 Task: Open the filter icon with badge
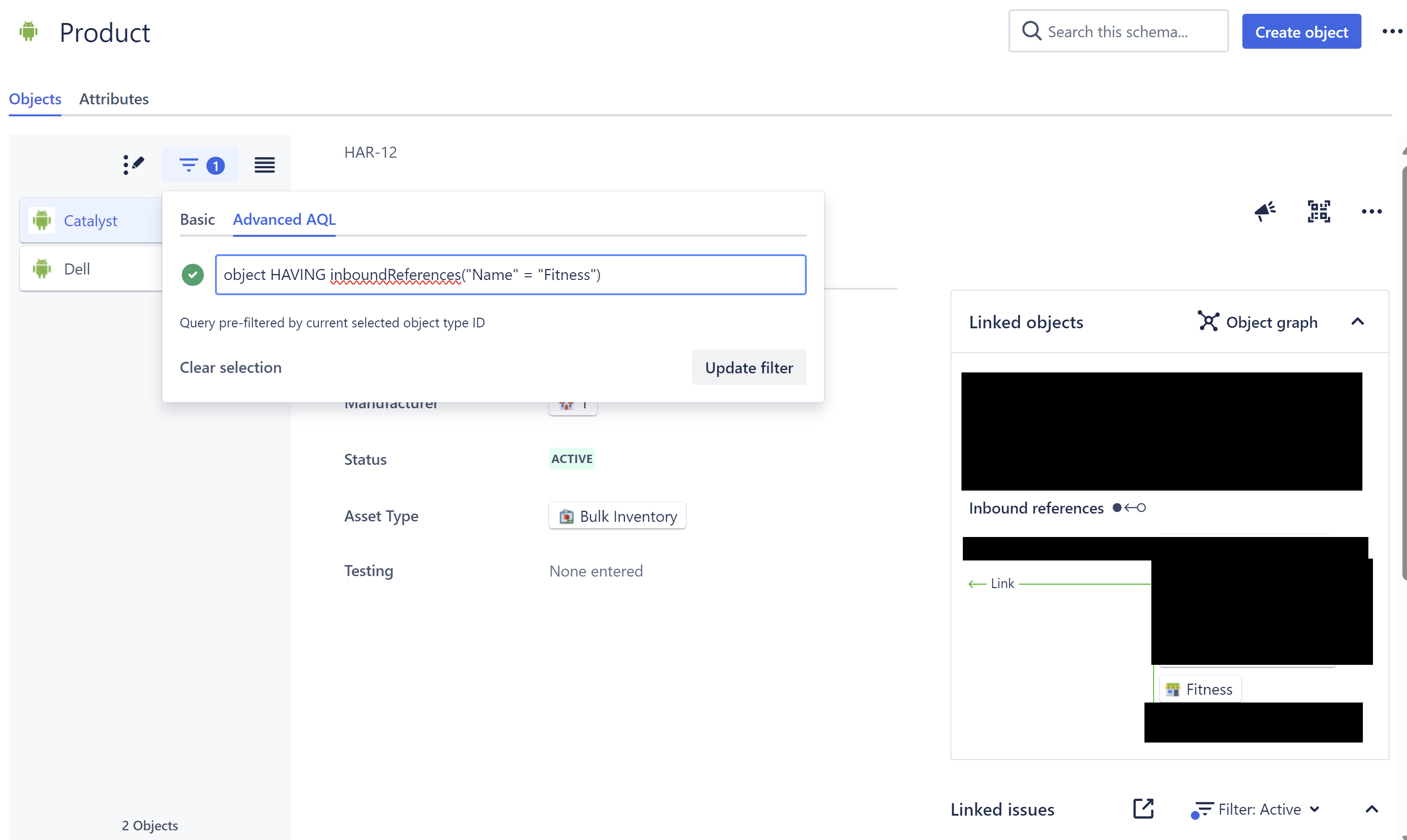pos(200,165)
